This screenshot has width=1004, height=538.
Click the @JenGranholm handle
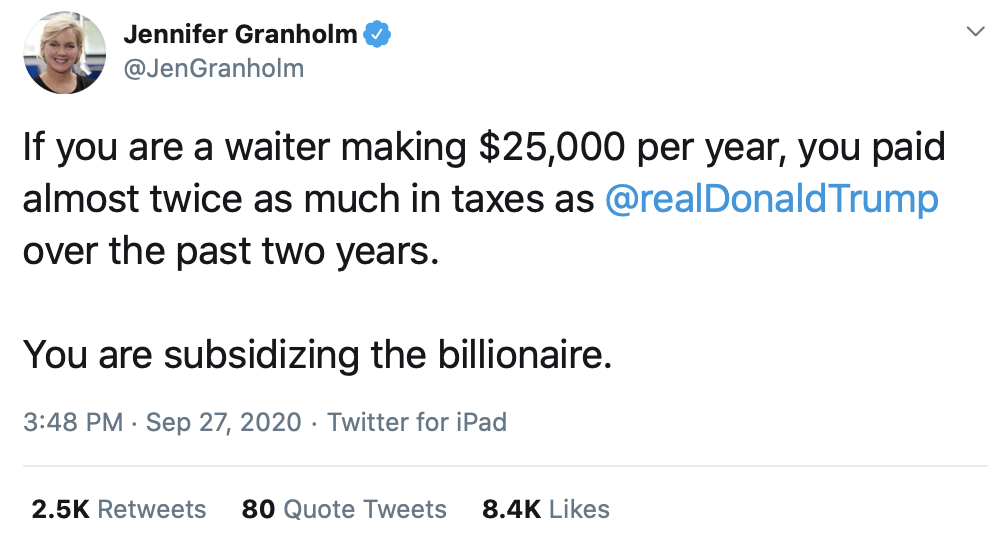coord(213,68)
